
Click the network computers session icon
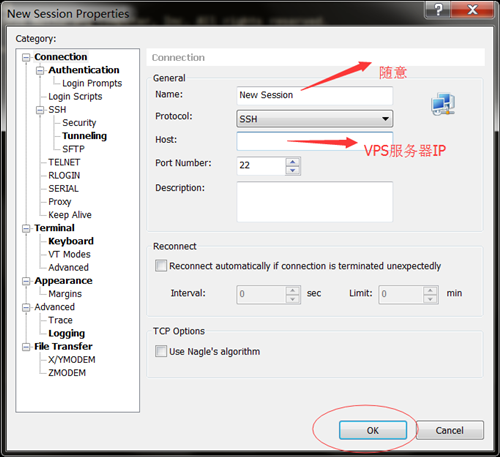(443, 104)
